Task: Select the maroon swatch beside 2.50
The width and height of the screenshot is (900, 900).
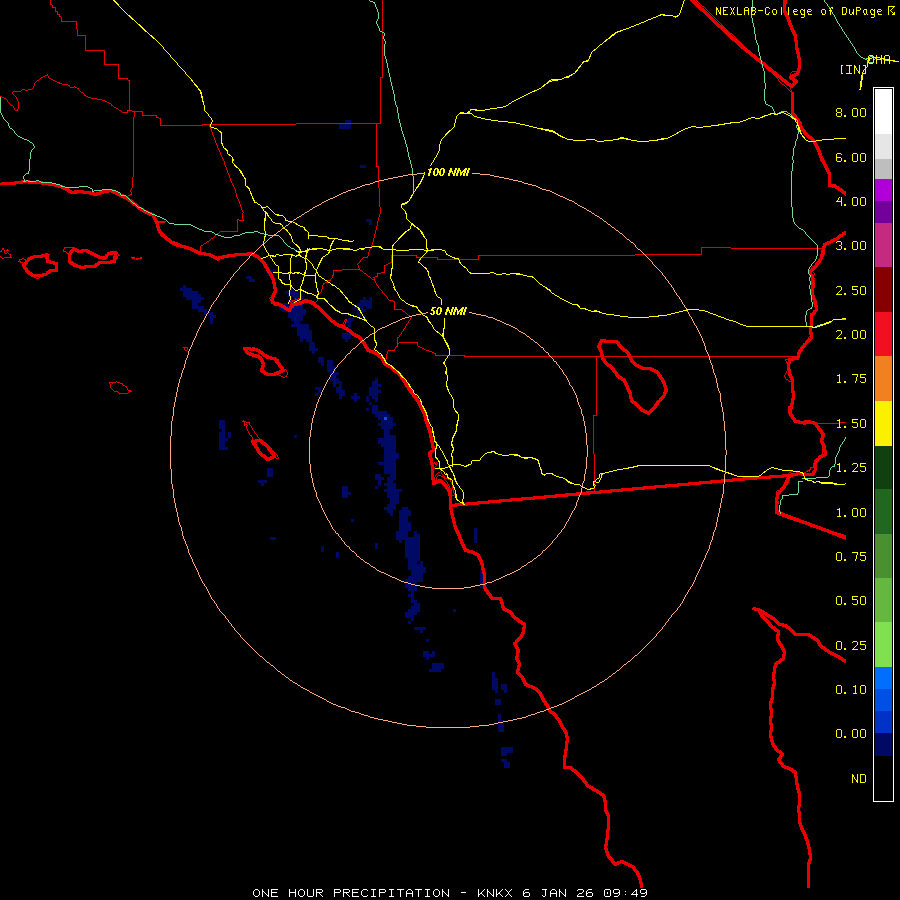Action: click(x=883, y=290)
